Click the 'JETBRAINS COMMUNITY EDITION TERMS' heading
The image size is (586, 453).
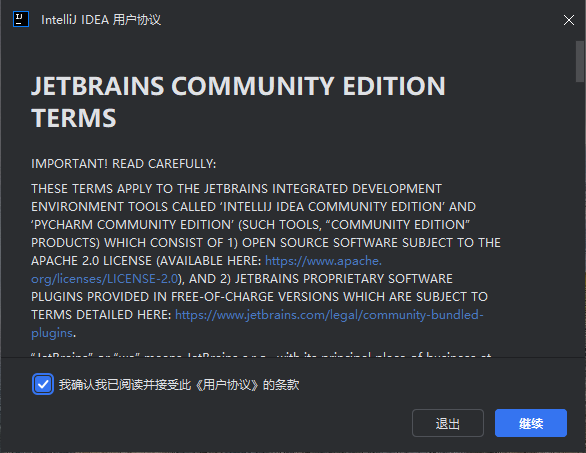238,102
